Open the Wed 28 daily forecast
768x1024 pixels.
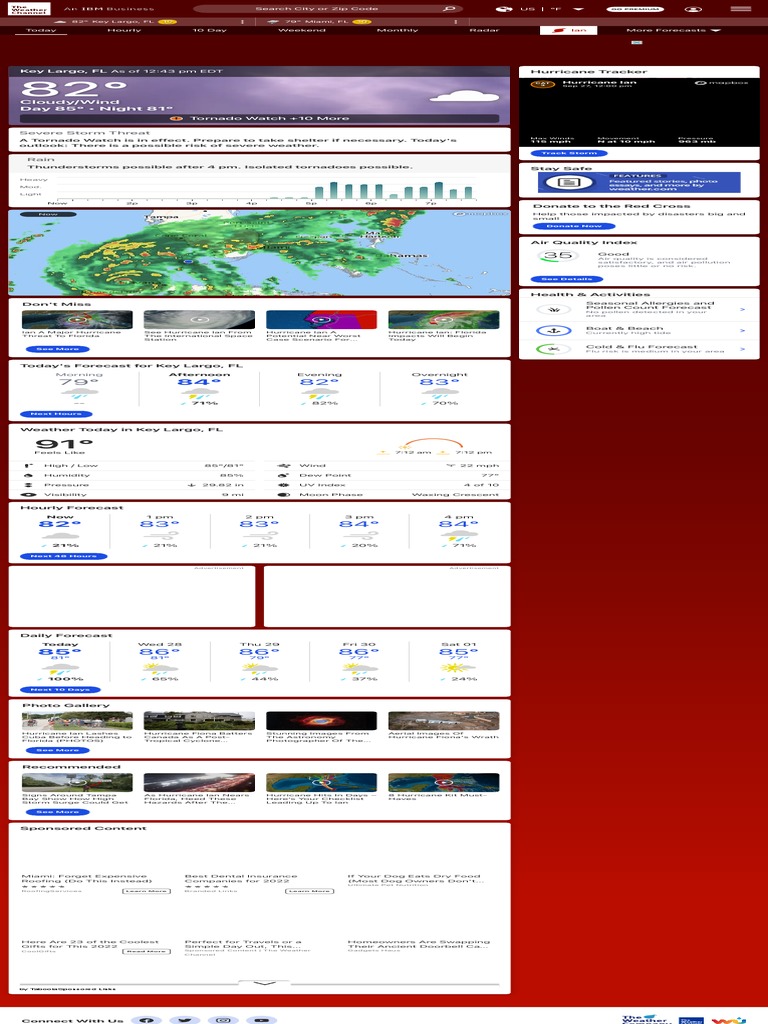[x=160, y=662]
